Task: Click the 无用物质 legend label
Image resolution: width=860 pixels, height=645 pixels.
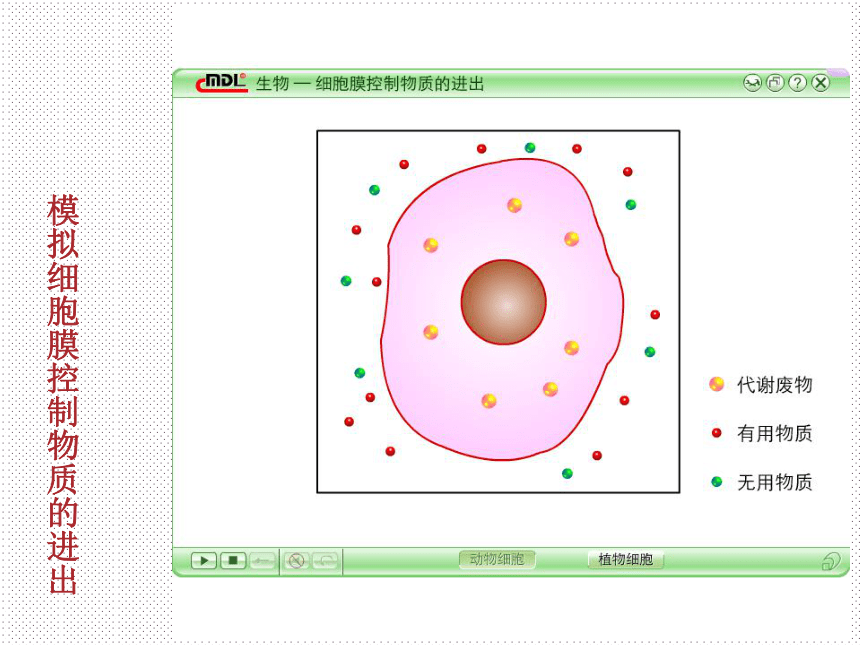Action: point(774,482)
